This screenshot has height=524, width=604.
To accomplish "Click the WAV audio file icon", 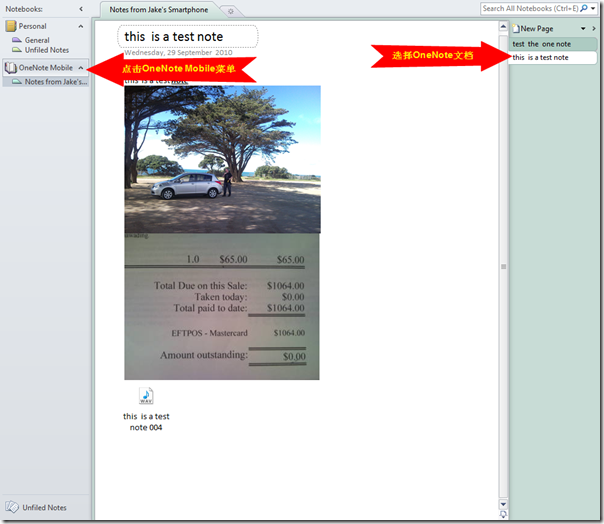I will coord(146,396).
